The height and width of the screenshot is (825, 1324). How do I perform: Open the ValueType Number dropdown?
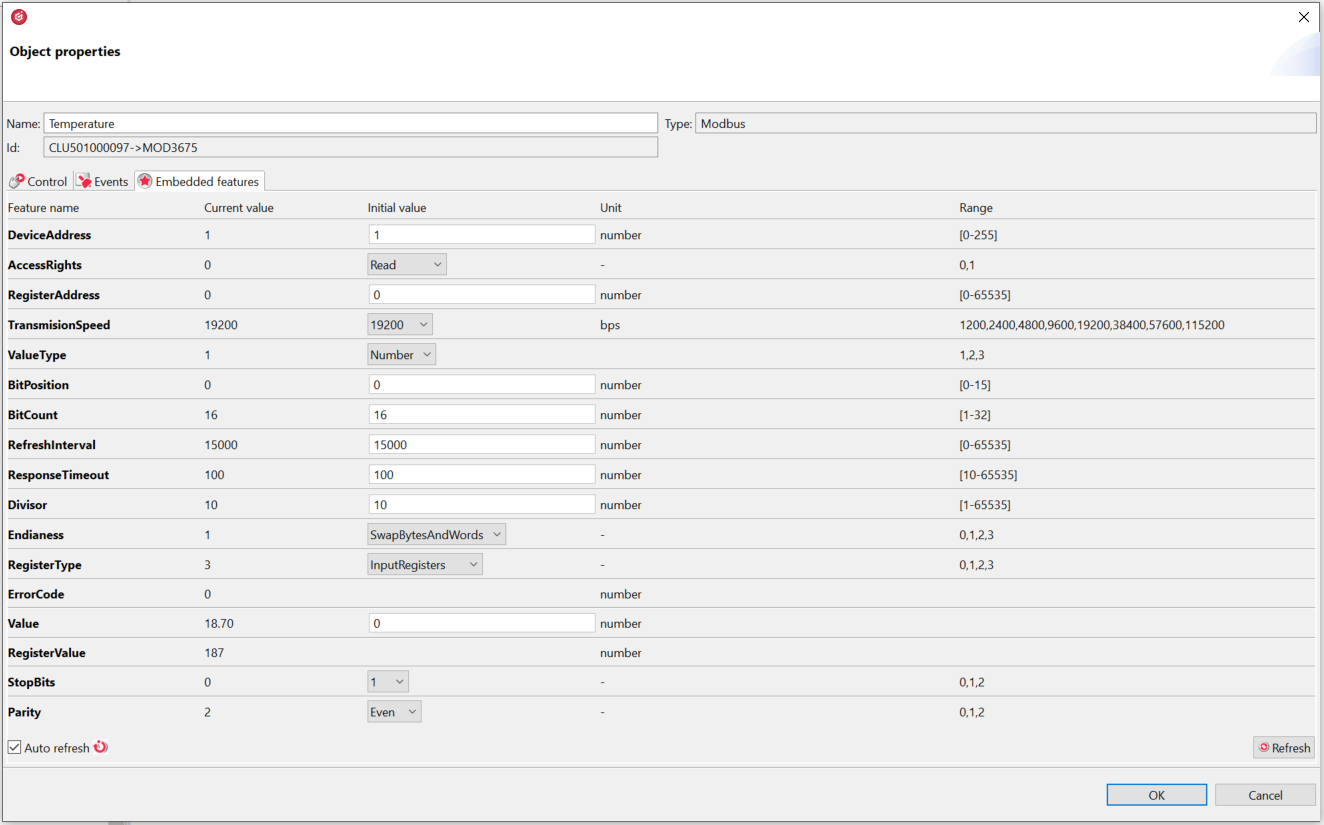click(402, 355)
